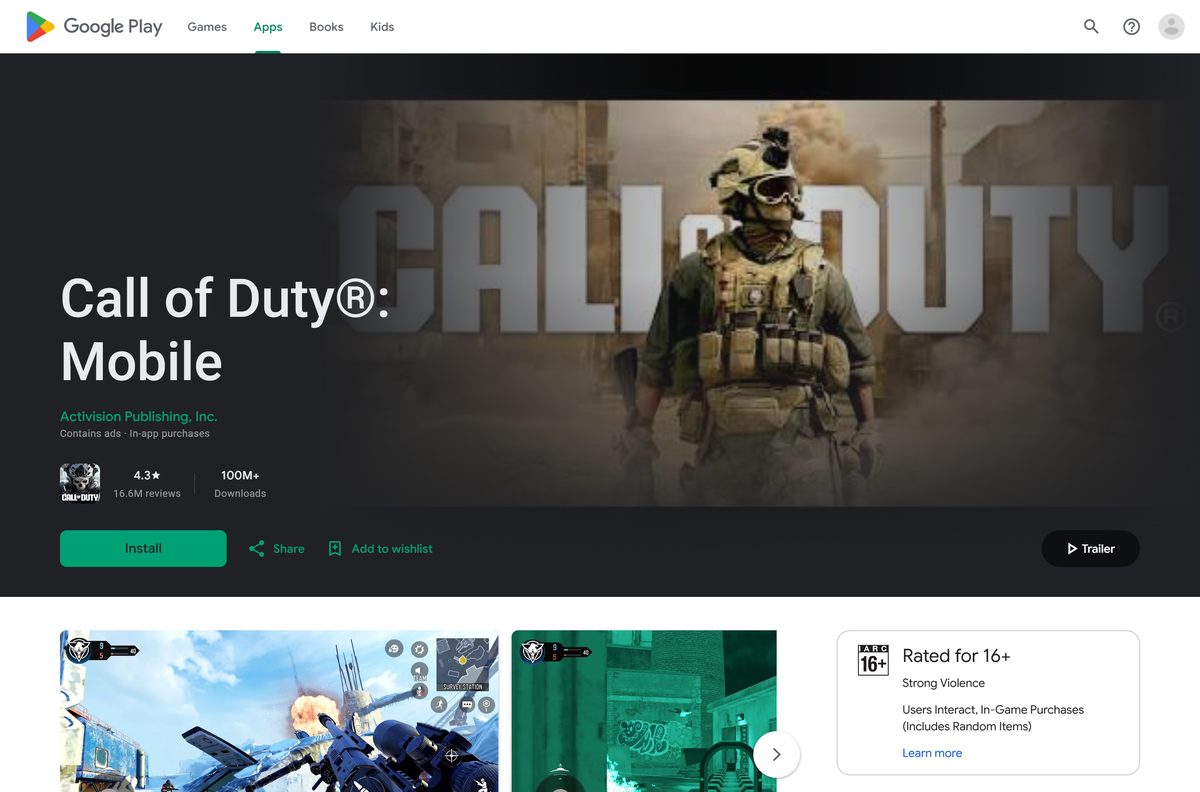This screenshot has width=1200, height=792.
Task: Click the Share icon
Action: point(257,548)
